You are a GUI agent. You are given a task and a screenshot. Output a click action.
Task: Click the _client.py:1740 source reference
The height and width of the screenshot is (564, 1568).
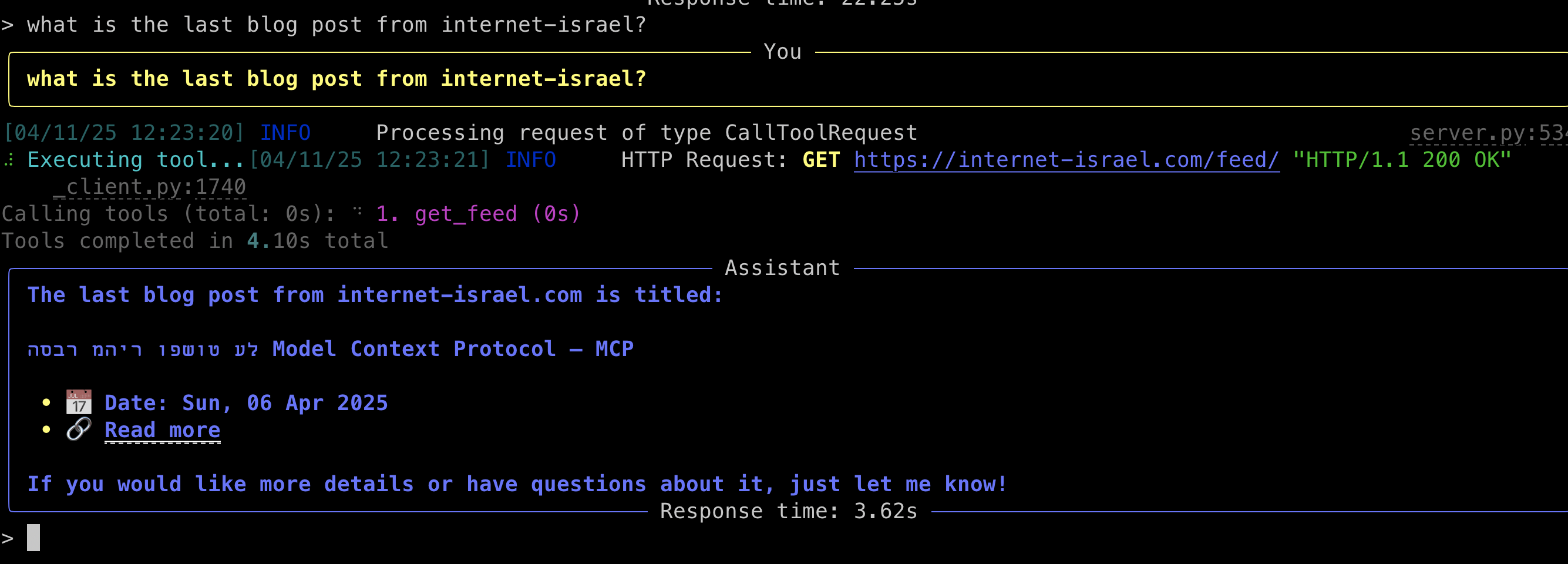click(150, 187)
